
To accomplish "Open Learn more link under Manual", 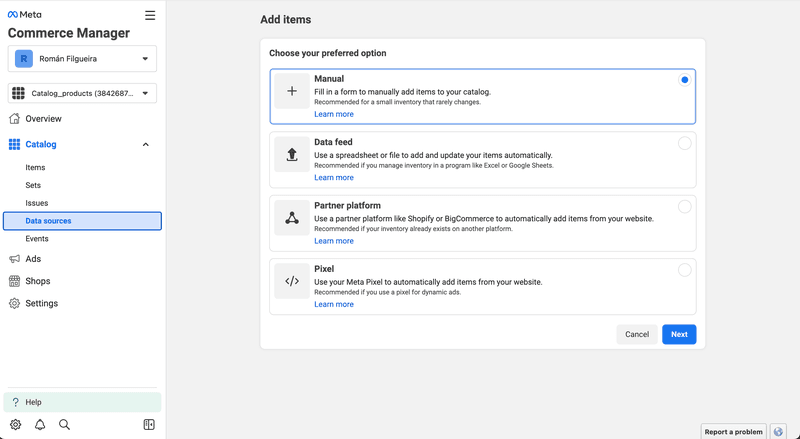I will pos(334,114).
